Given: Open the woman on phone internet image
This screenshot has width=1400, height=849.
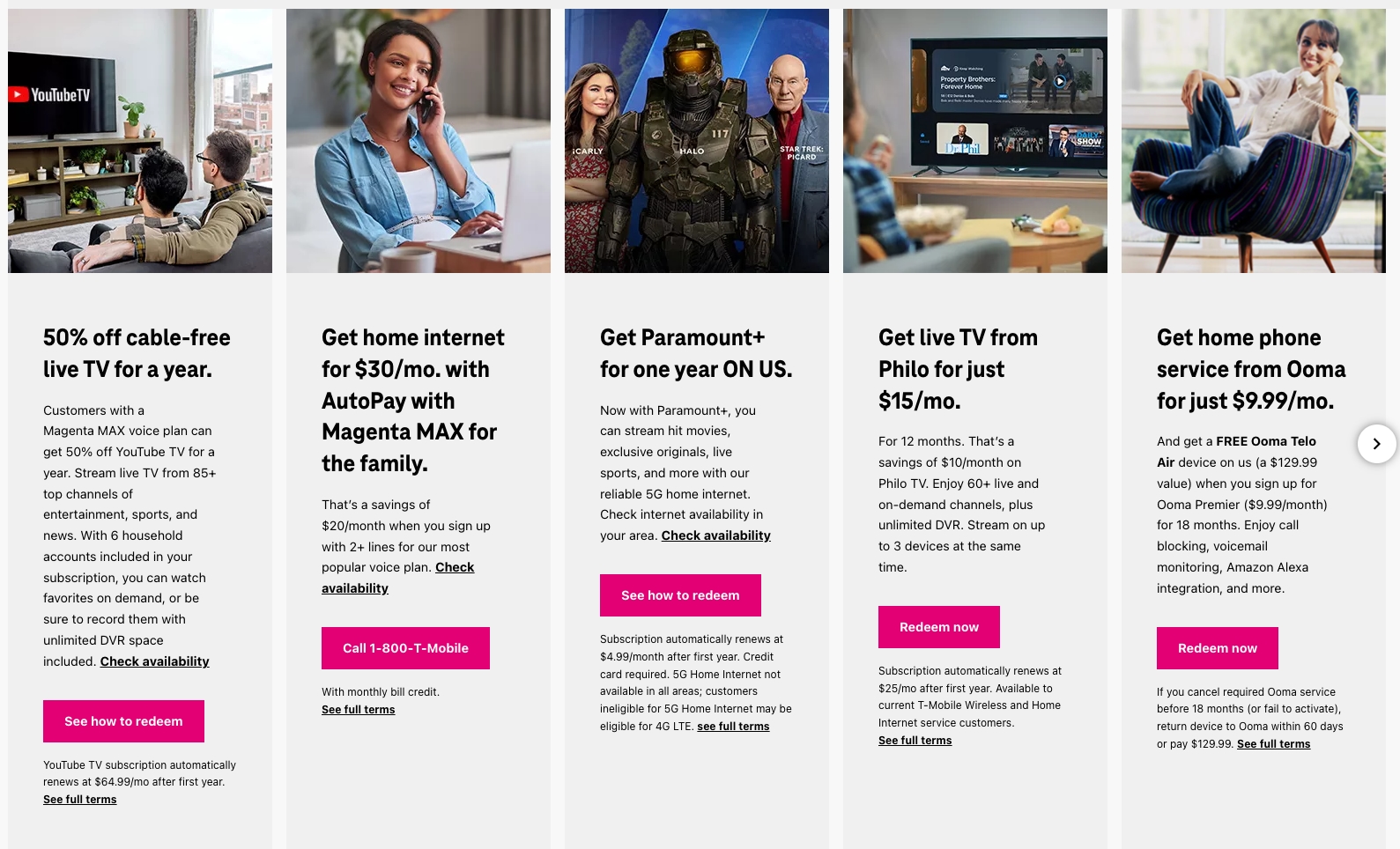Looking at the screenshot, I should click(419, 141).
